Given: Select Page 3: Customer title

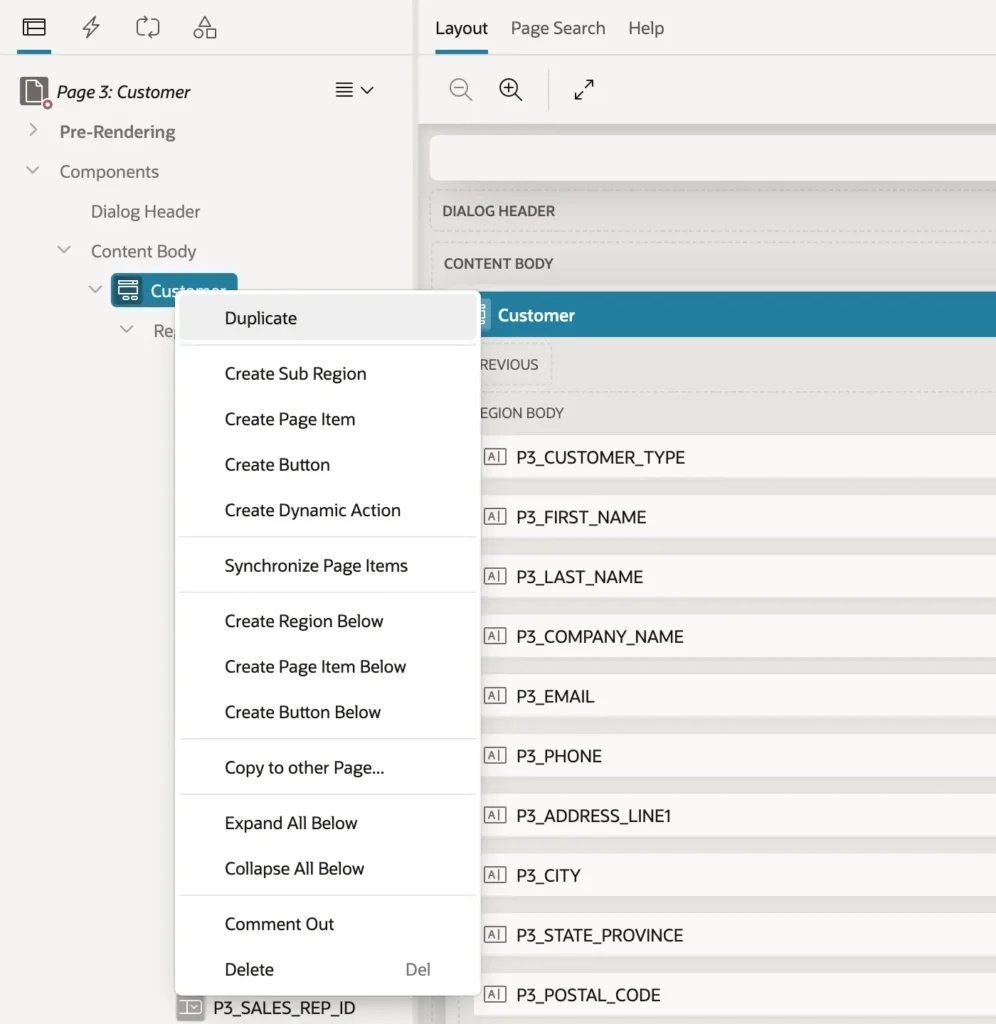Looking at the screenshot, I should click(x=123, y=92).
